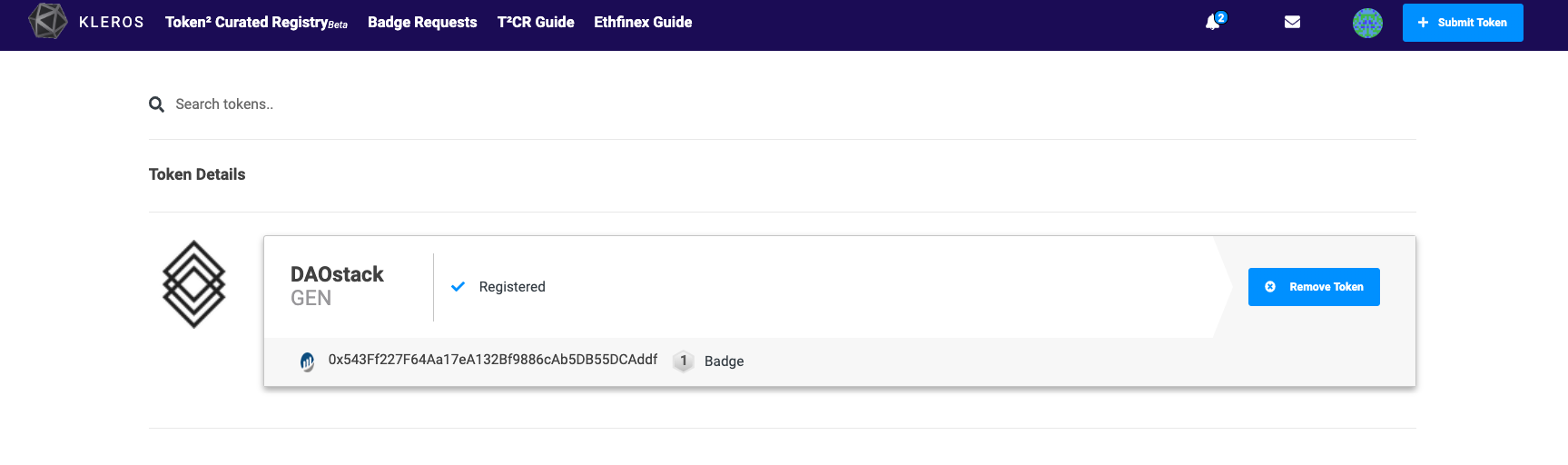Click the Registered status text

(x=512, y=287)
